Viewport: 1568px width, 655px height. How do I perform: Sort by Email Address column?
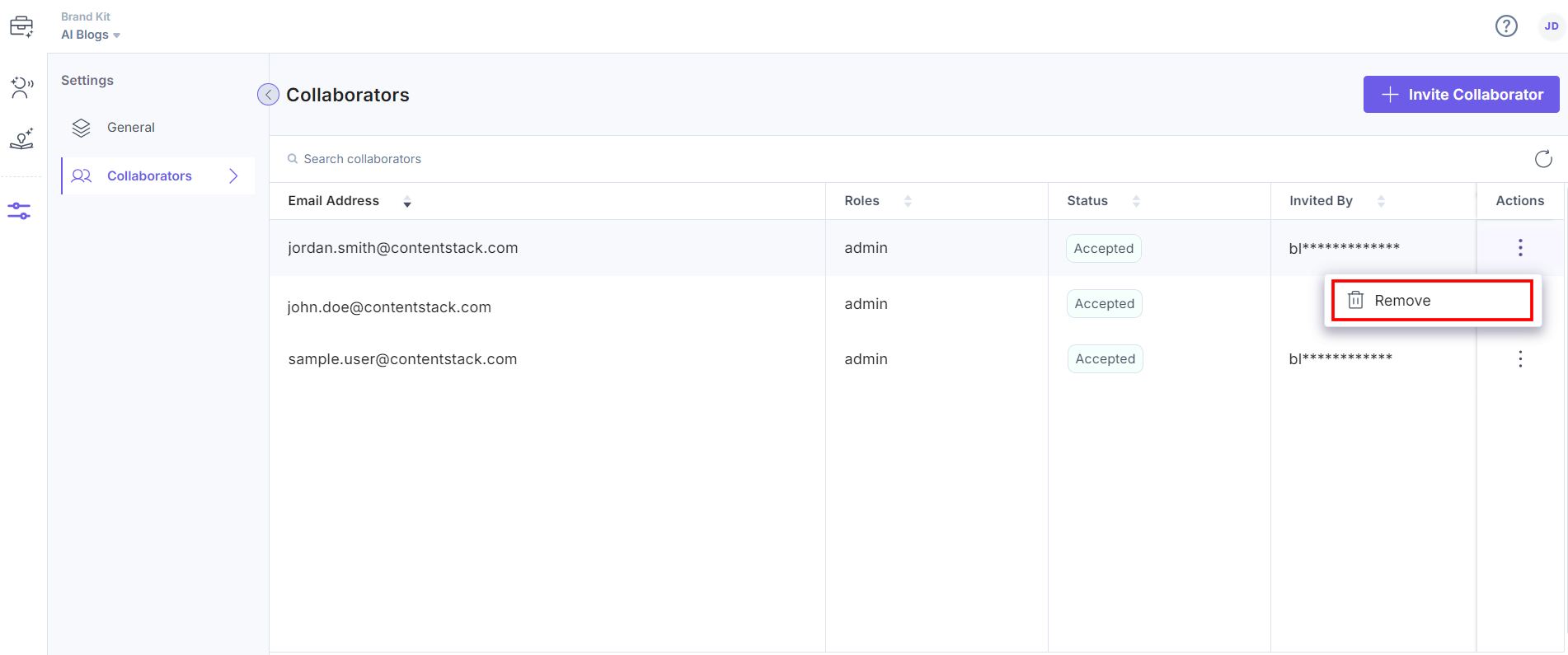pyautogui.click(x=407, y=201)
